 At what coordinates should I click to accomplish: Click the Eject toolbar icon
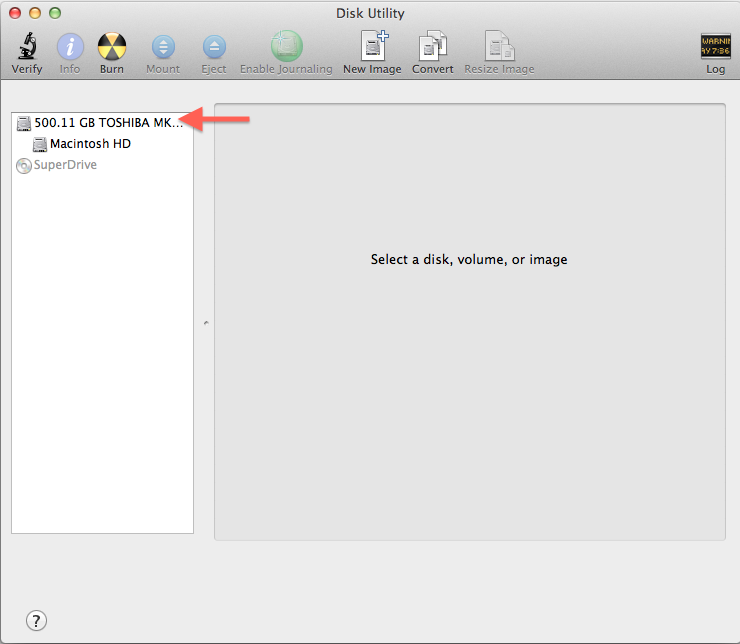click(214, 47)
